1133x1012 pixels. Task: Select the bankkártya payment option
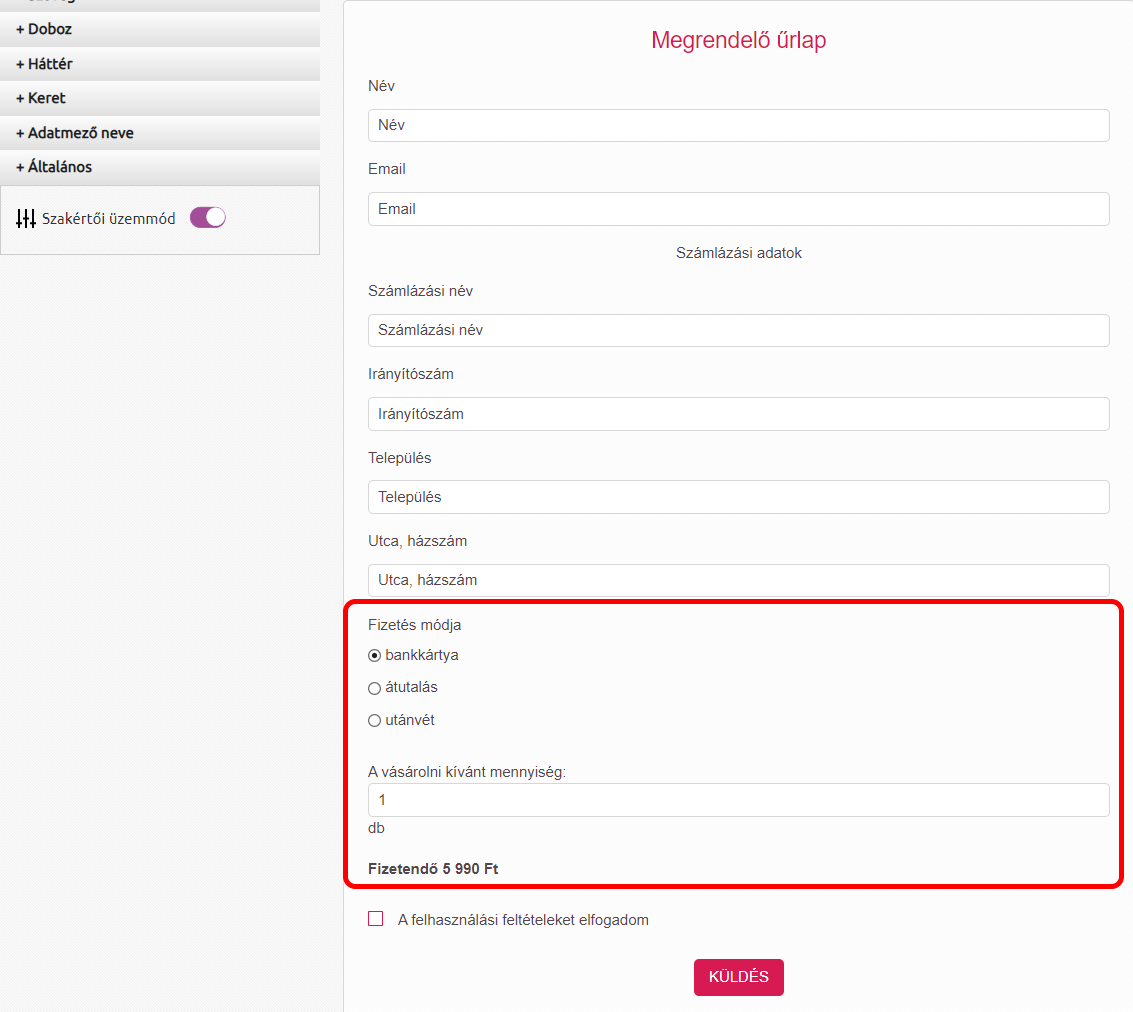pos(374,656)
